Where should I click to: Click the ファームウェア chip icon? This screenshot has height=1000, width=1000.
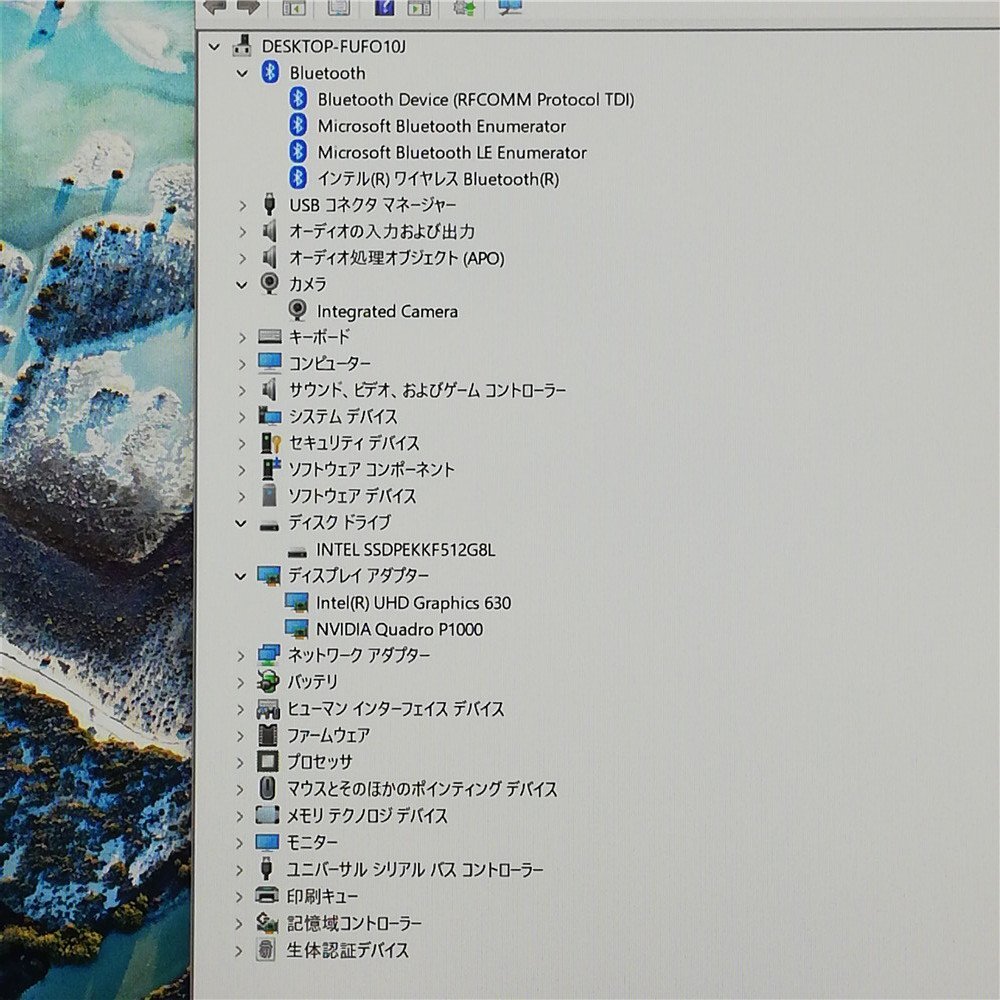(x=268, y=735)
